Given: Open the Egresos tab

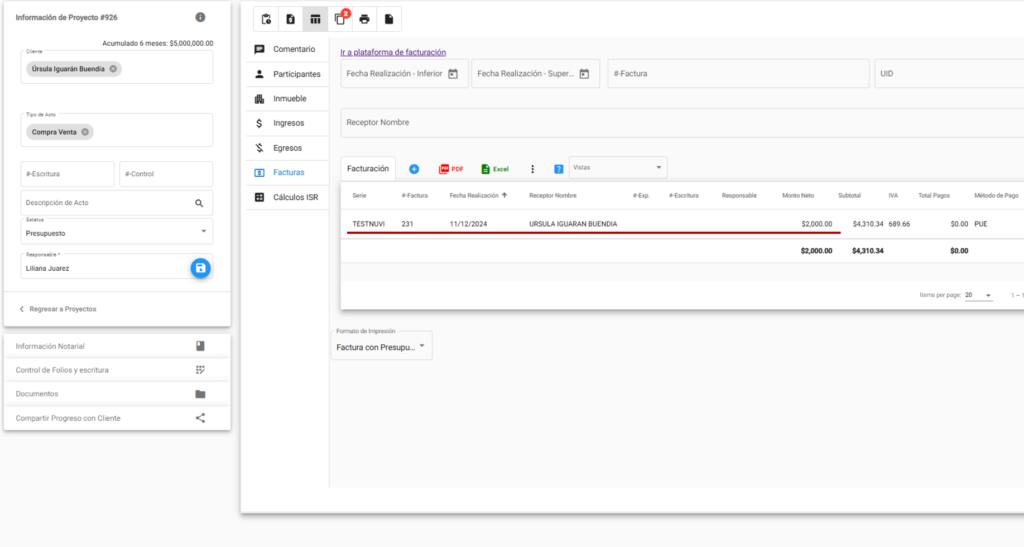Looking at the screenshot, I should coord(287,148).
